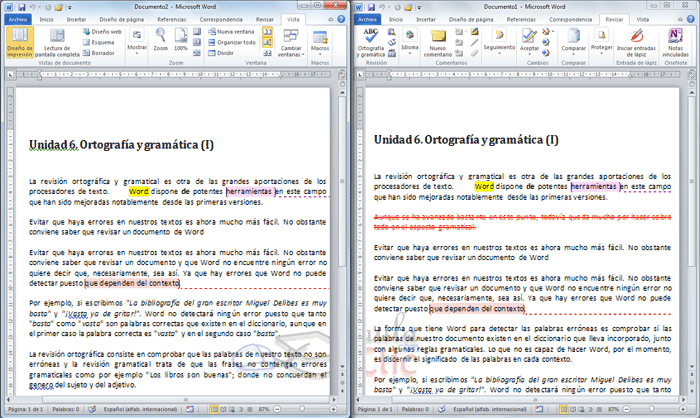Save Documento1 with quick access icon
Viewport: 700px width, 418px height.
(x=371, y=7)
